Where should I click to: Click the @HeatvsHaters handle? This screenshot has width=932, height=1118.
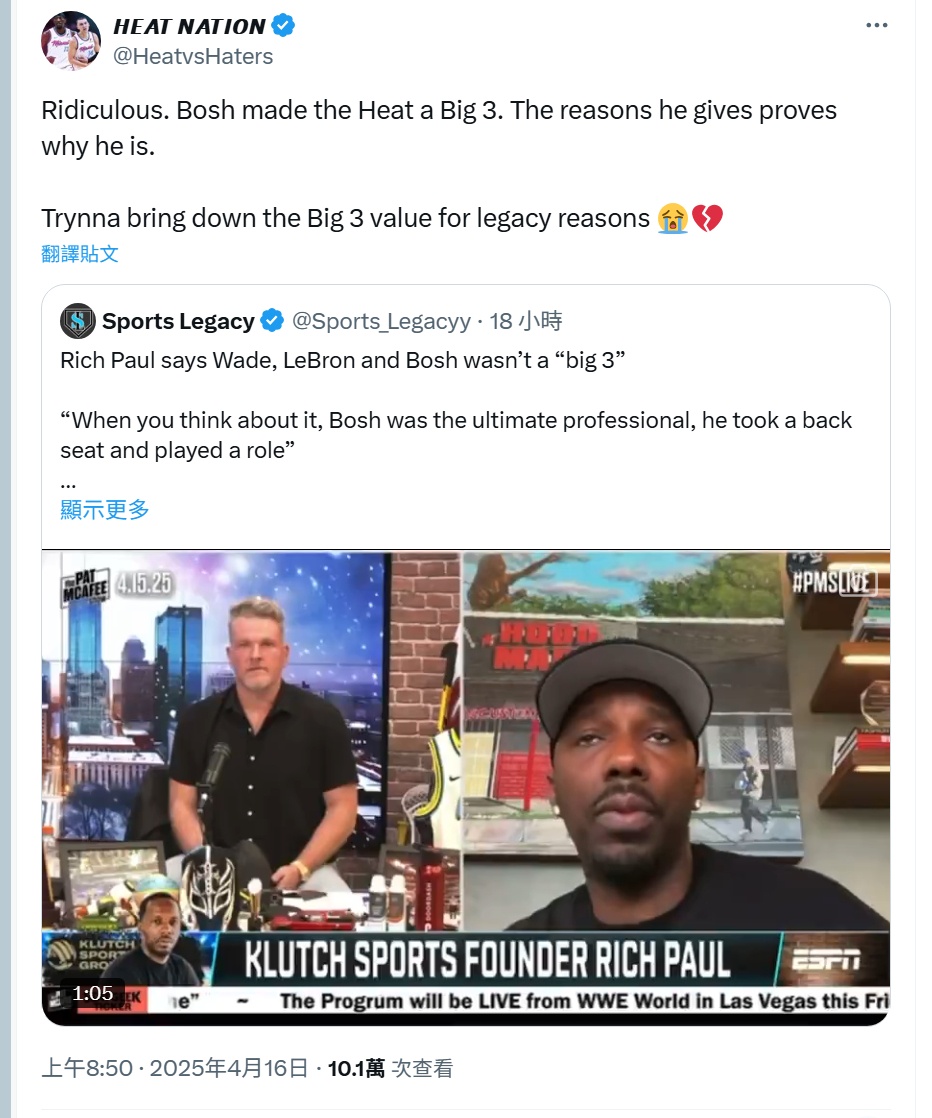pos(193,56)
